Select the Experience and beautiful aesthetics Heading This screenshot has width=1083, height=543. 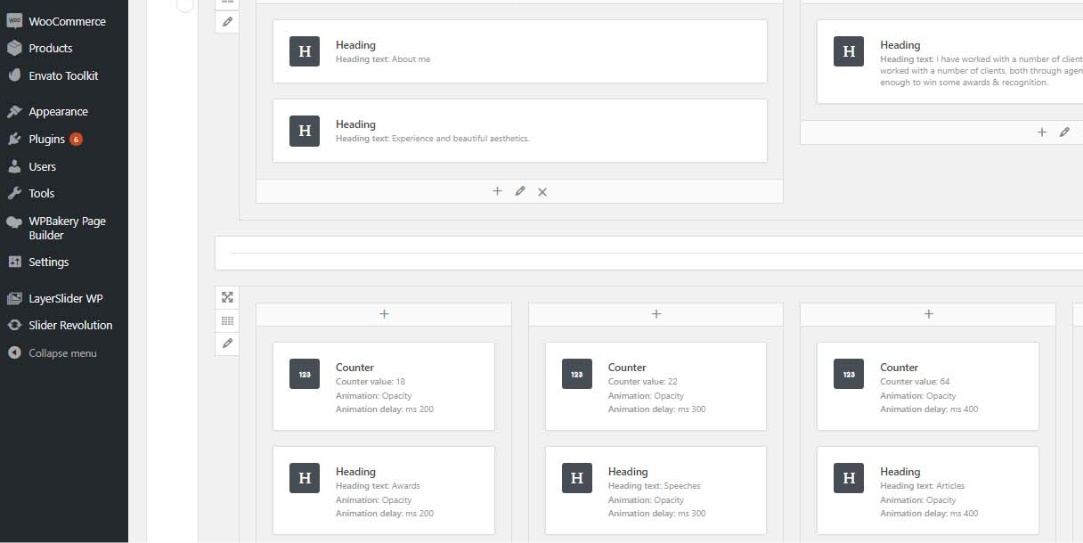[520, 131]
